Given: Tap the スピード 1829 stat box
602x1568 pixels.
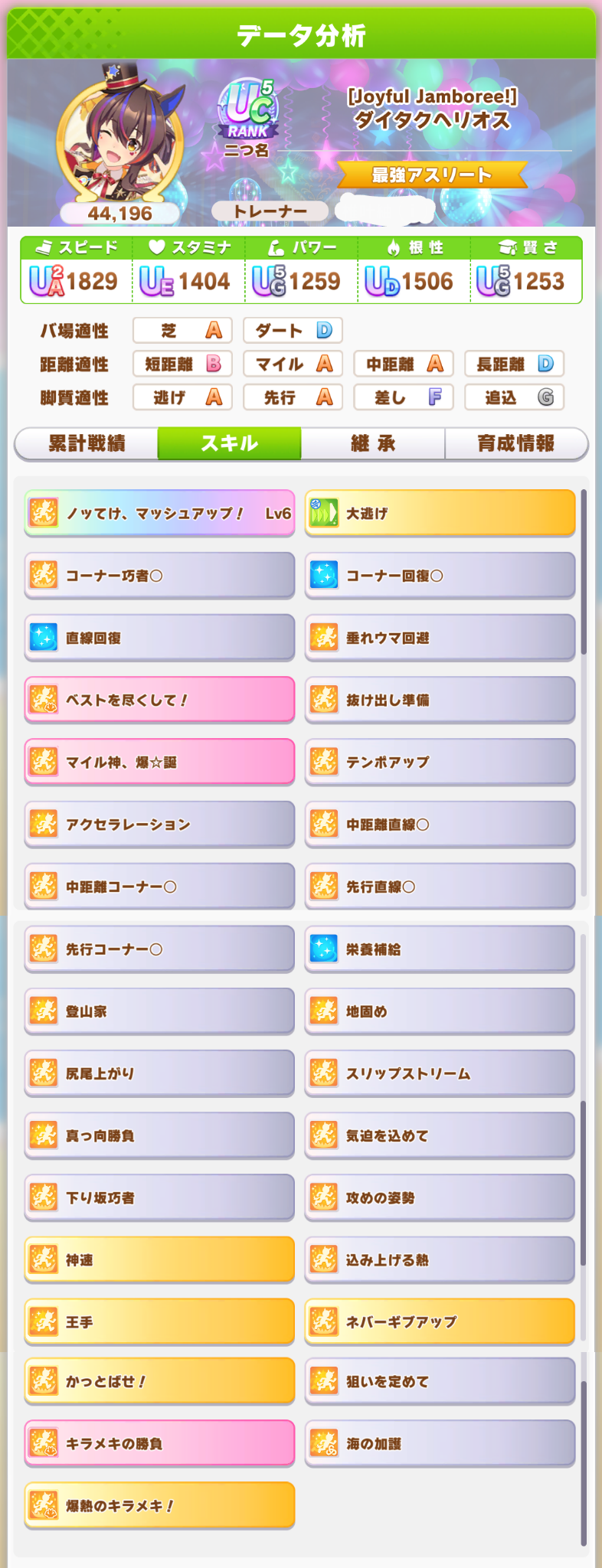Looking at the screenshot, I should pyautogui.click(x=76, y=270).
